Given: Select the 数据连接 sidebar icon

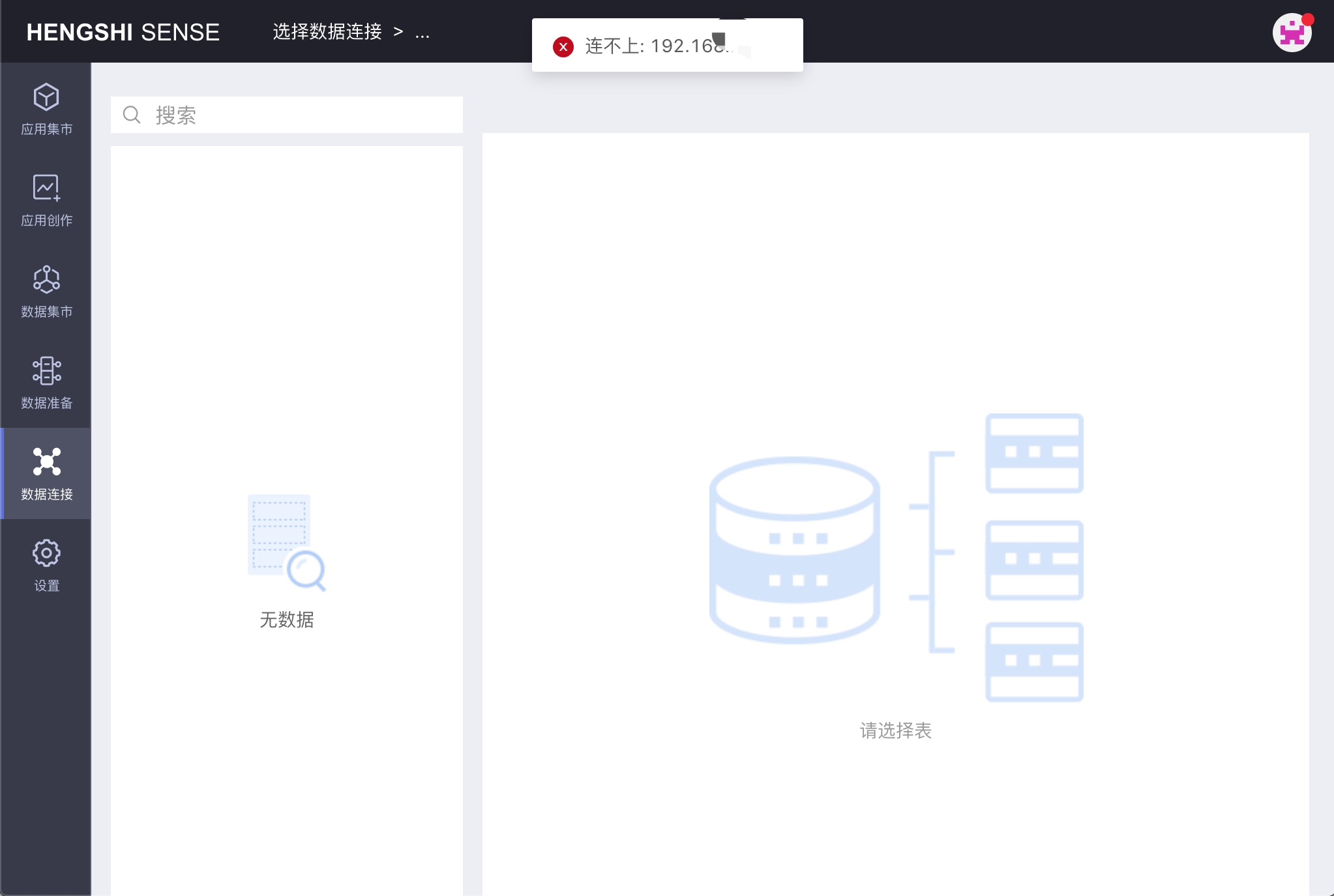Looking at the screenshot, I should coord(46,461).
